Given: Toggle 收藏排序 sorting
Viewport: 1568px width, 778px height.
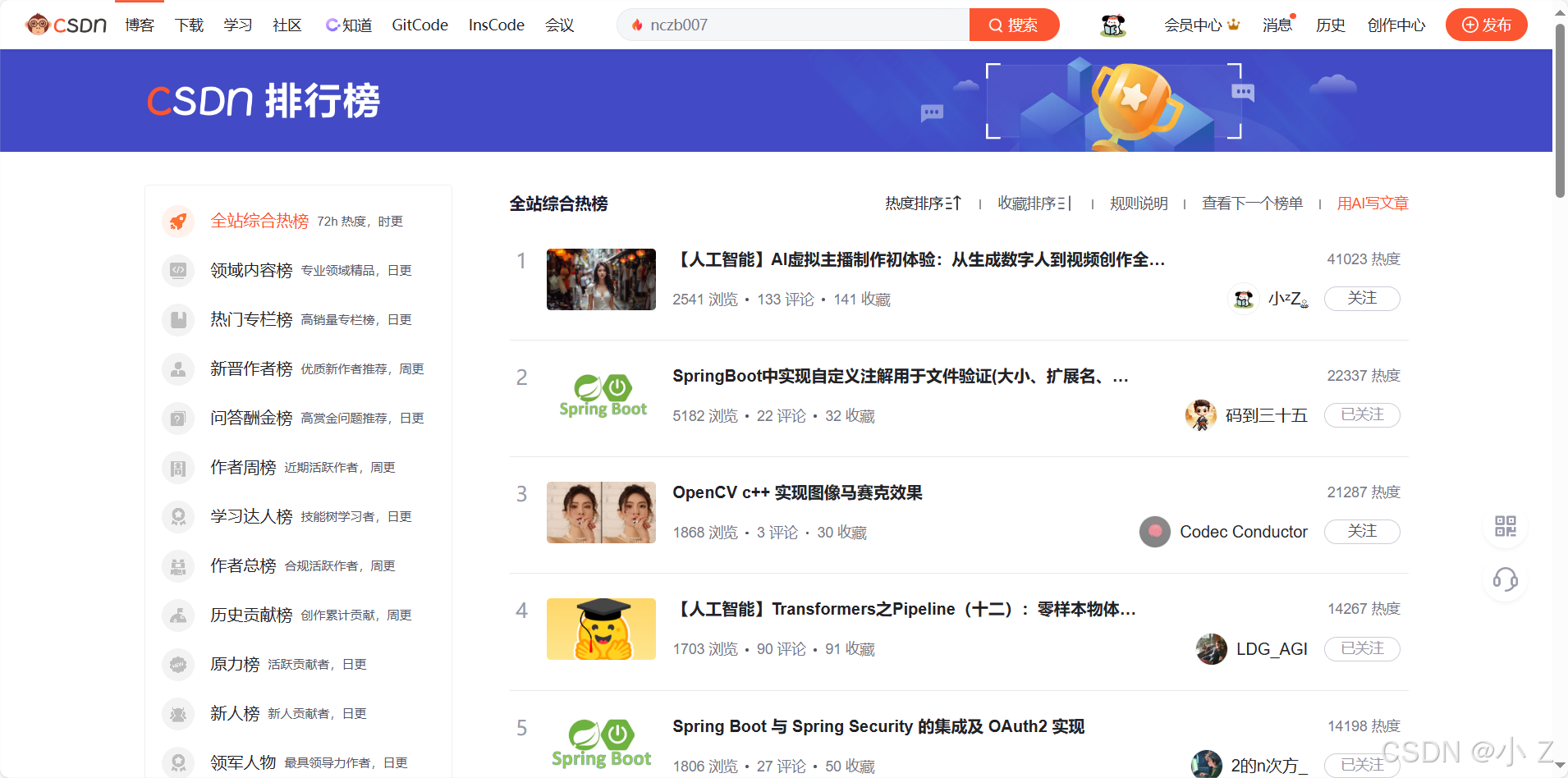Looking at the screenshot, I should tap(1034, 203).
